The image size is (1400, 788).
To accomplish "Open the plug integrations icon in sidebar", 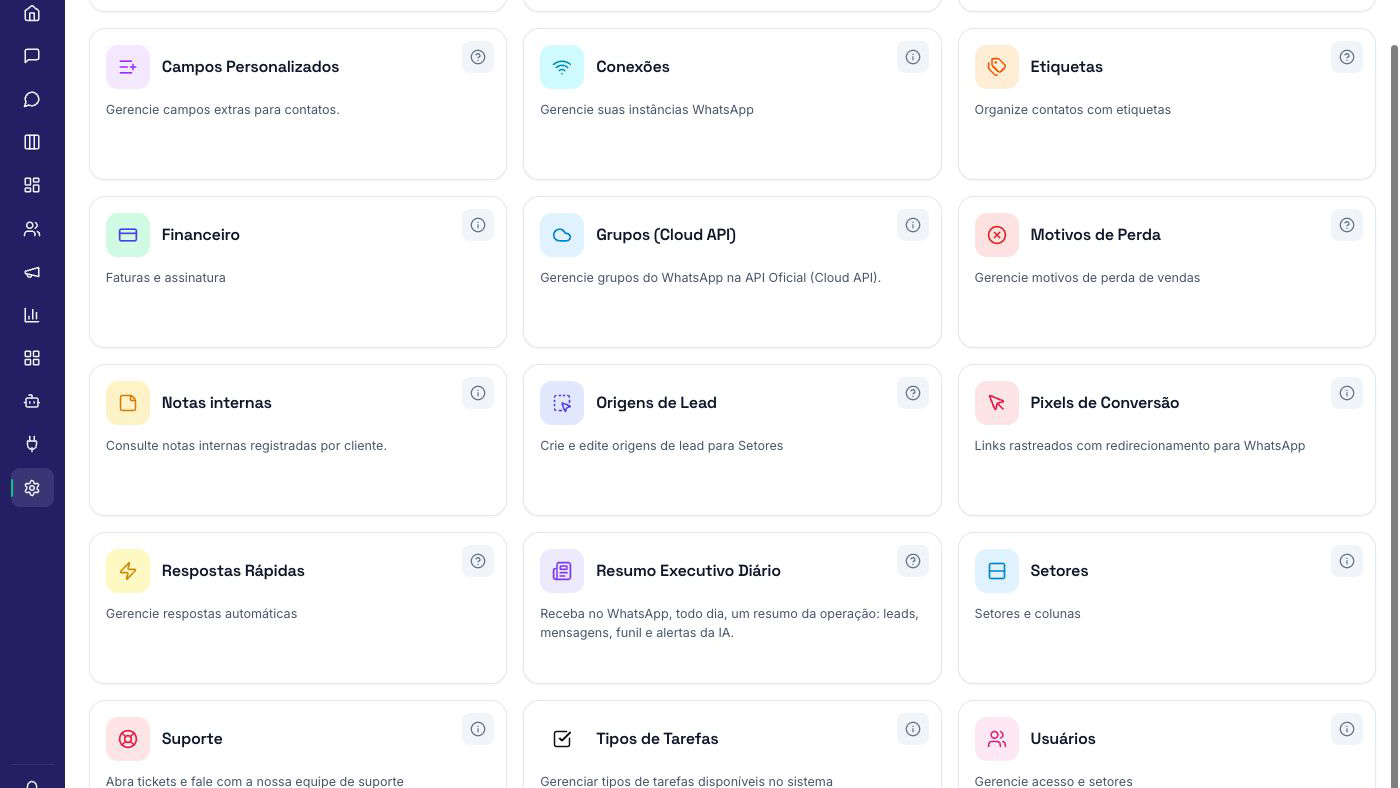I will coord(32,444).
